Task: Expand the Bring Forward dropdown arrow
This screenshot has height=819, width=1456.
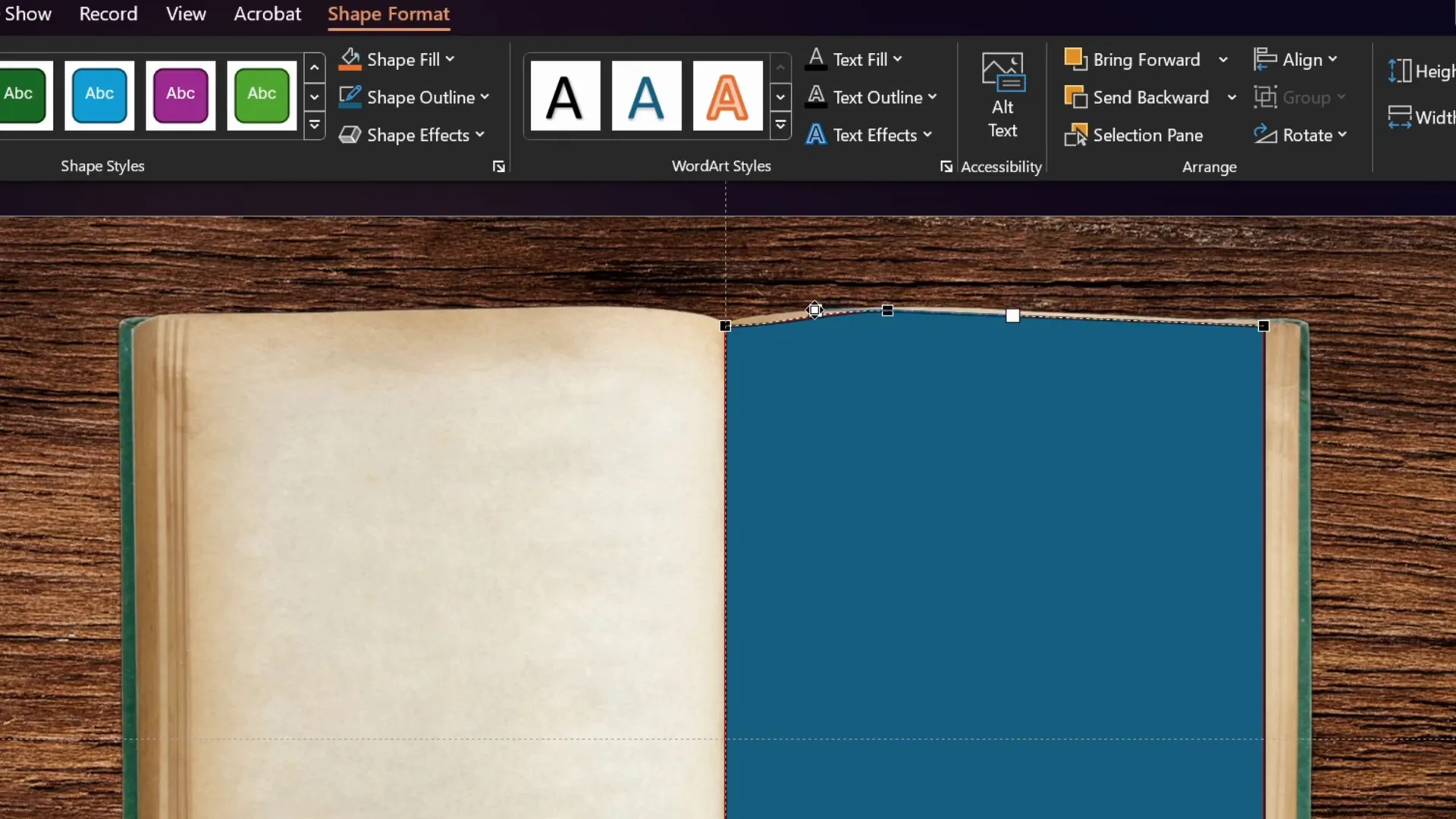Action: (1223, 59)
